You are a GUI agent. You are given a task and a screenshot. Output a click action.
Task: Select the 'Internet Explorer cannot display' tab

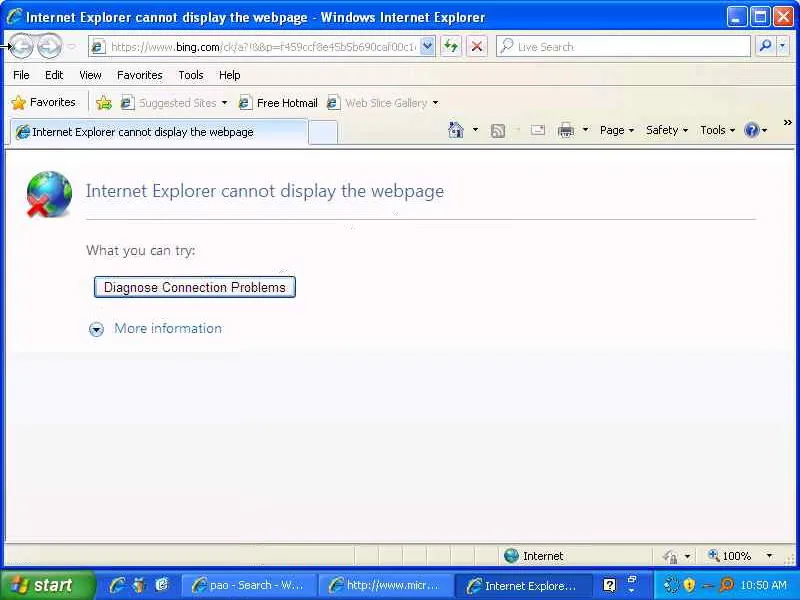pyautogui.click(x=159, y=132)
